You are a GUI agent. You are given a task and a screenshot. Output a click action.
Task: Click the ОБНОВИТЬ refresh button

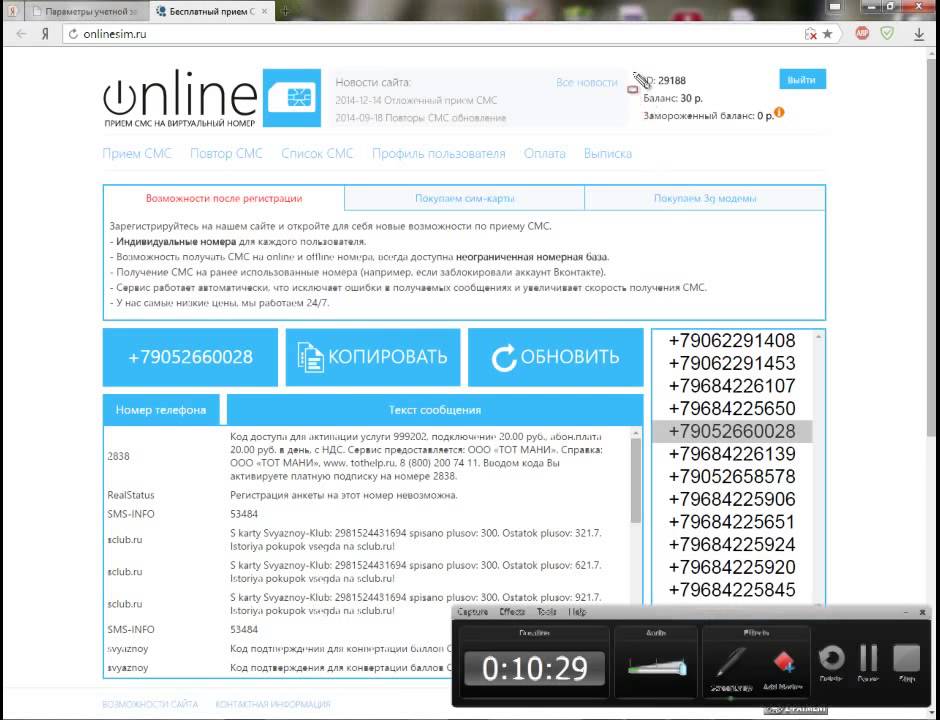coord(555,357)
